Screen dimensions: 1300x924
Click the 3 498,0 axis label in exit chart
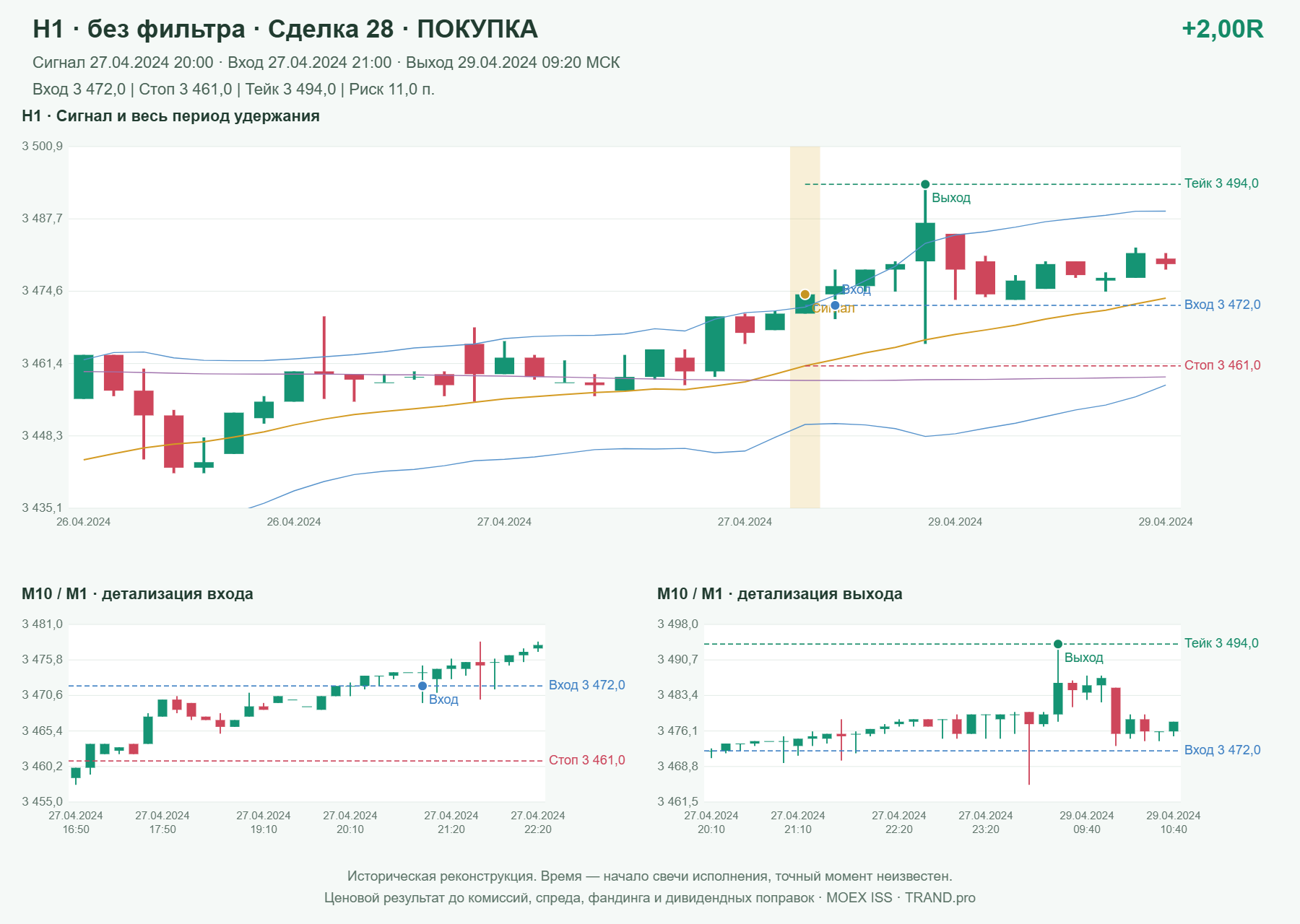coord(677,624)
